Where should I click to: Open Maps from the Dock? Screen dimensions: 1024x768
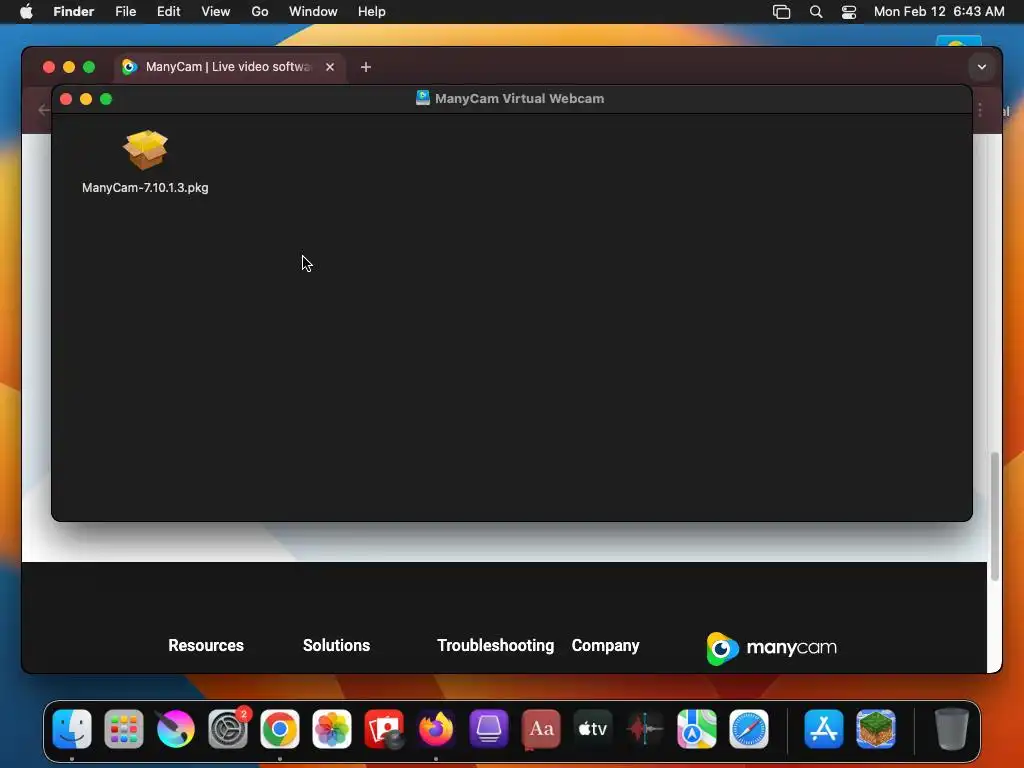coord(697,729)
